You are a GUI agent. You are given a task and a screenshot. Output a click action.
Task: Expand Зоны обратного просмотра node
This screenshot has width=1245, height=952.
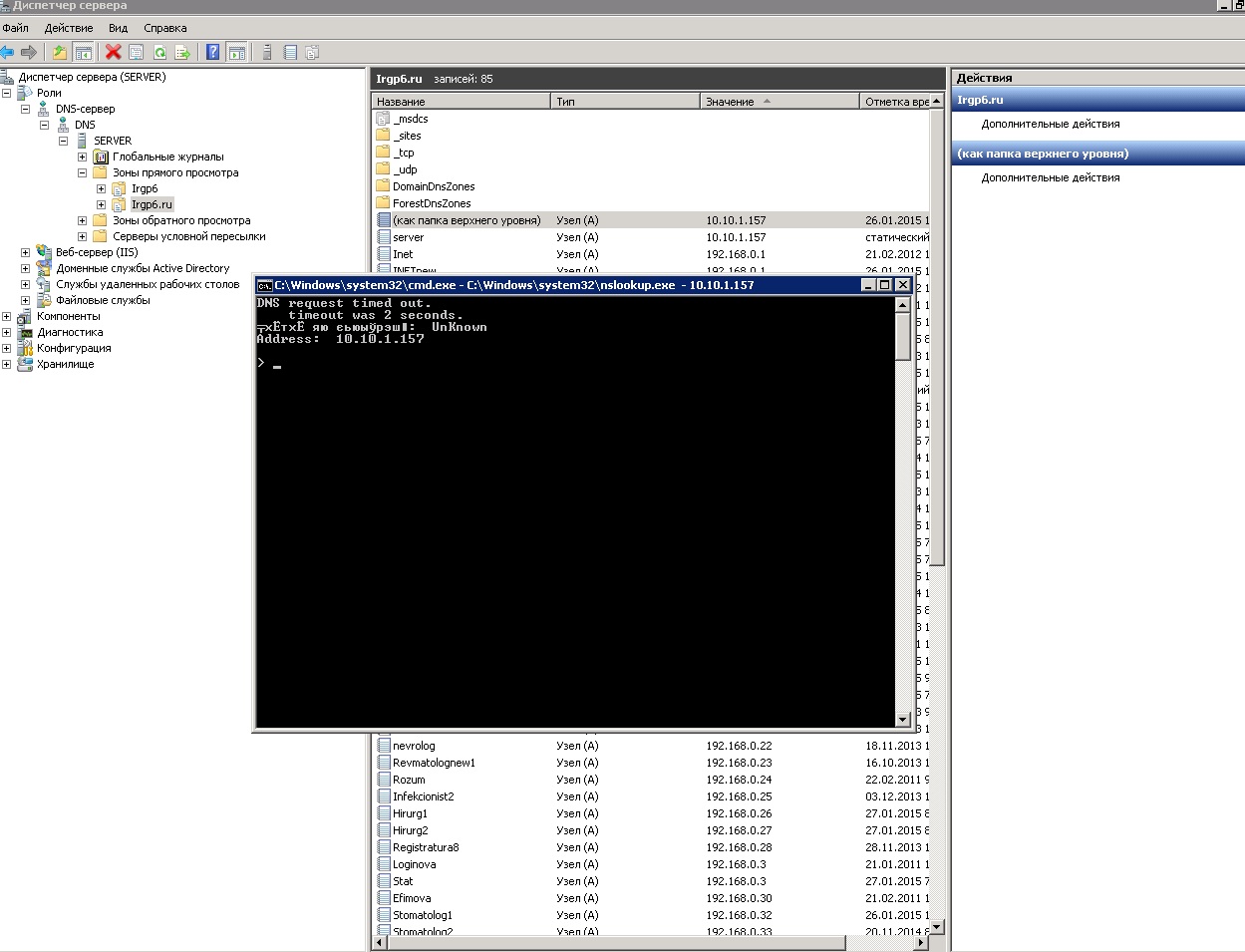(82, 220)
